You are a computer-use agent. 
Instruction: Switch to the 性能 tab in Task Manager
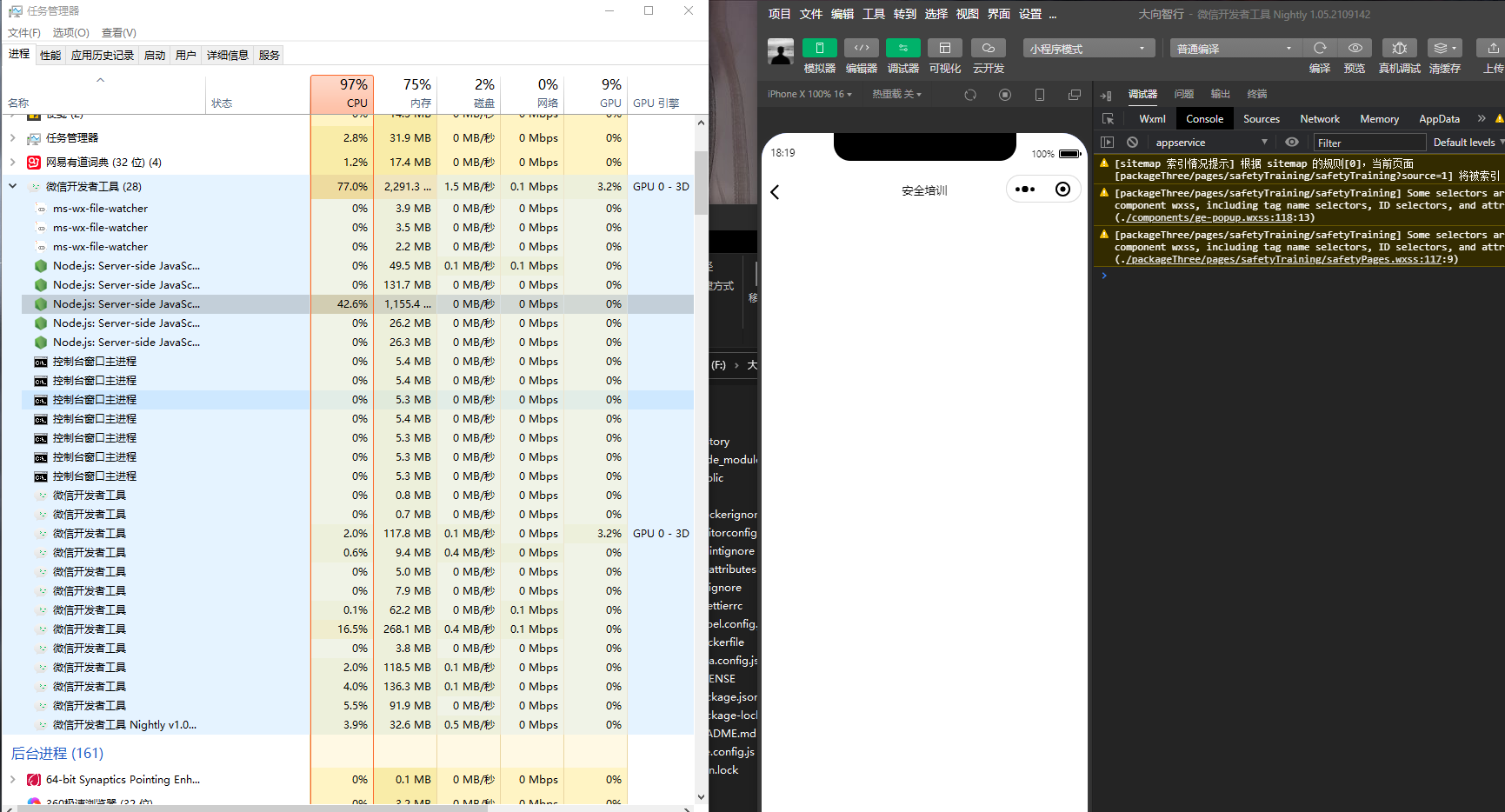(x=50, y=56)
